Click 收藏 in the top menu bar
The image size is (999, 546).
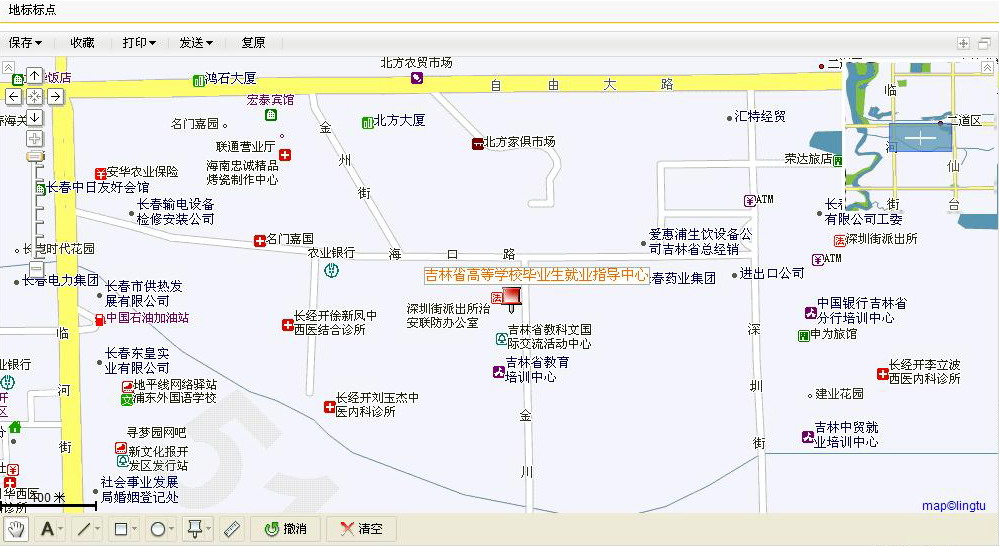coord(82,43)
